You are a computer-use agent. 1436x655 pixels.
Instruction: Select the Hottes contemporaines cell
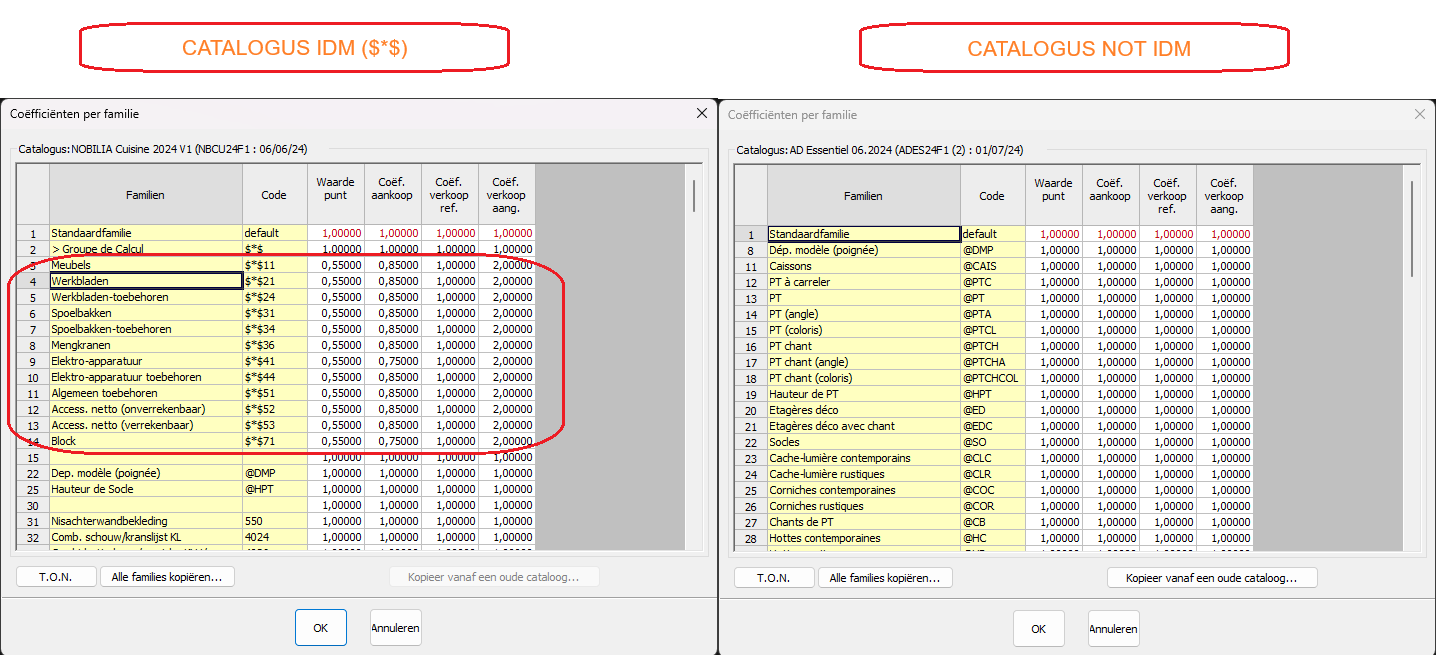coord(864,538)
